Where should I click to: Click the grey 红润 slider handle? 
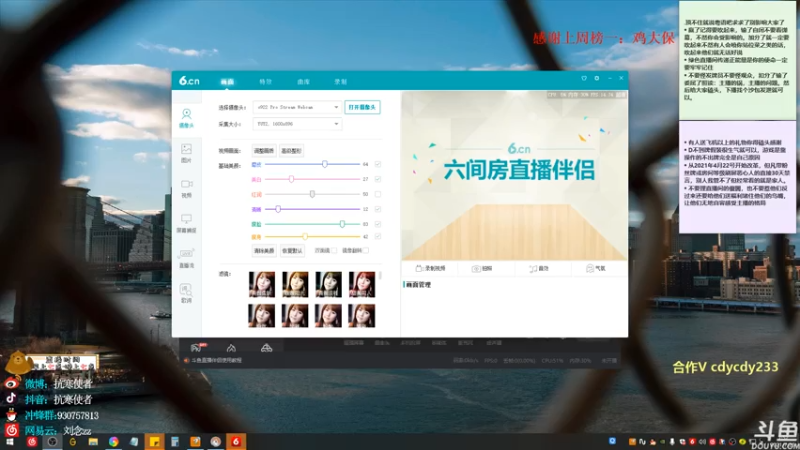coord(312,194)
